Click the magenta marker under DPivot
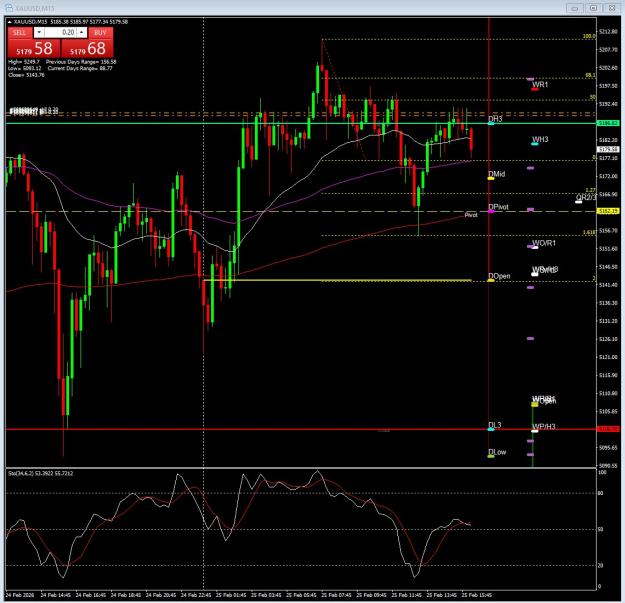 tap(491, 212)
